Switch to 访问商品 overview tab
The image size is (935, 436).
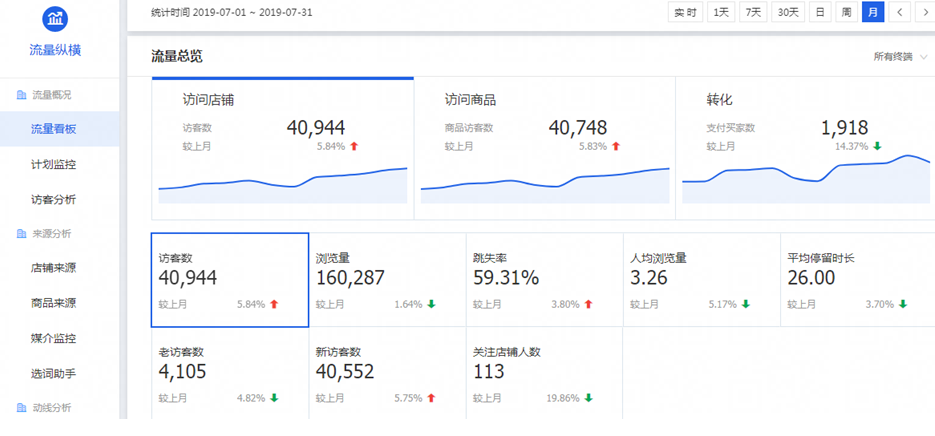544,148
